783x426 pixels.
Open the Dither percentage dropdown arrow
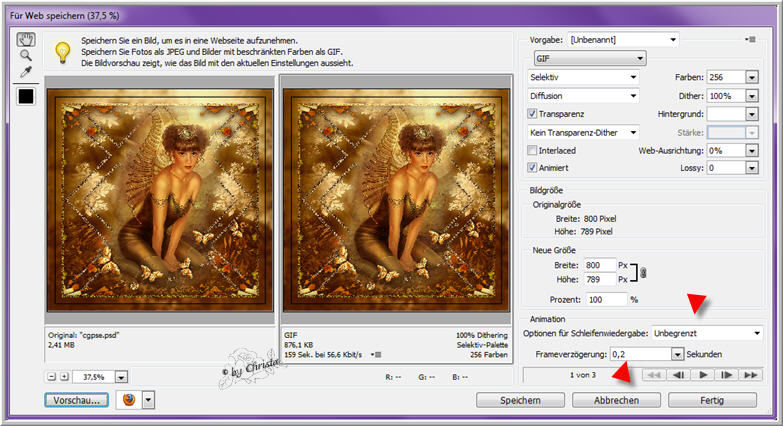(752, 96)
